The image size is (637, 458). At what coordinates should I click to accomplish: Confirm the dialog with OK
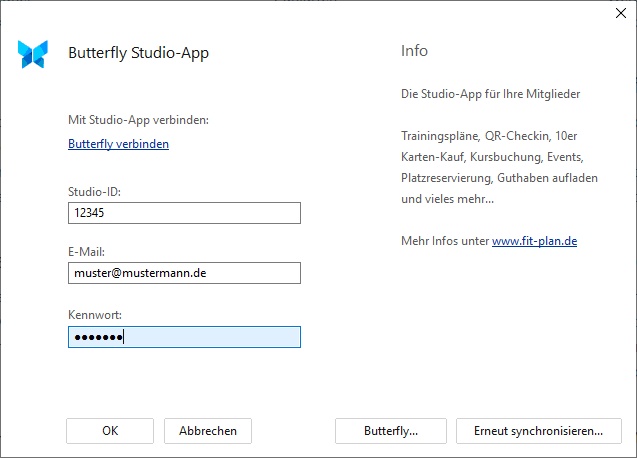click(110, 431)
